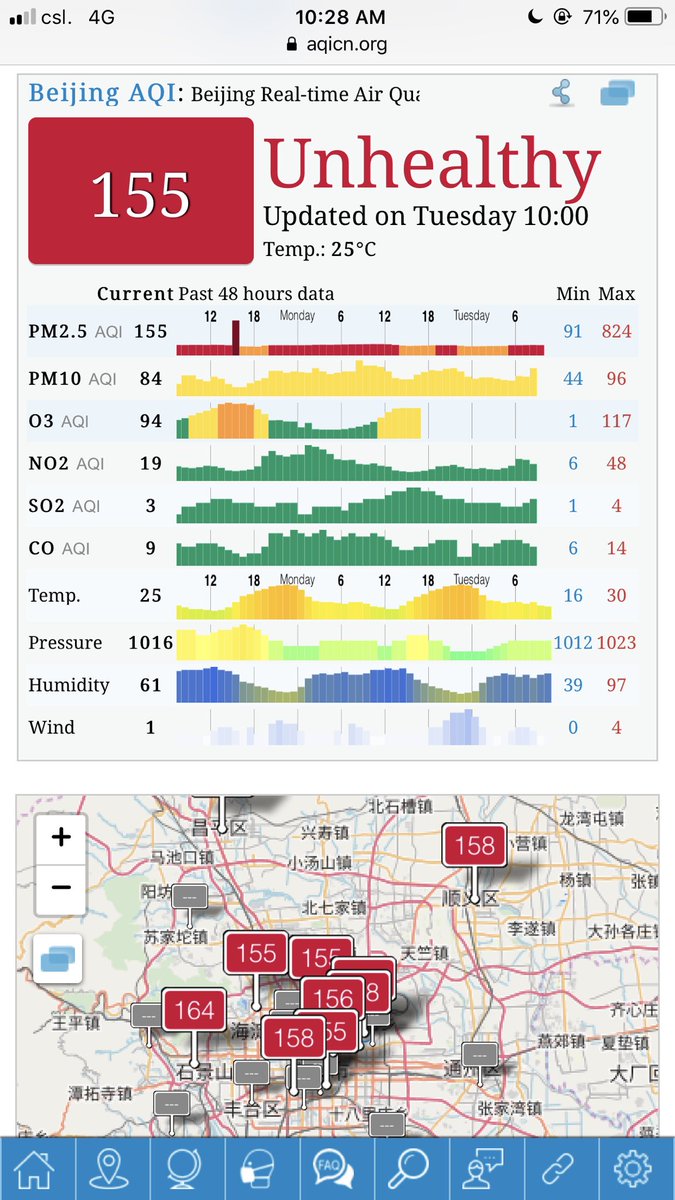Screen dimensions: 675x1200
Task: Open the world globe icon
Action: [x=187, y=1168]
